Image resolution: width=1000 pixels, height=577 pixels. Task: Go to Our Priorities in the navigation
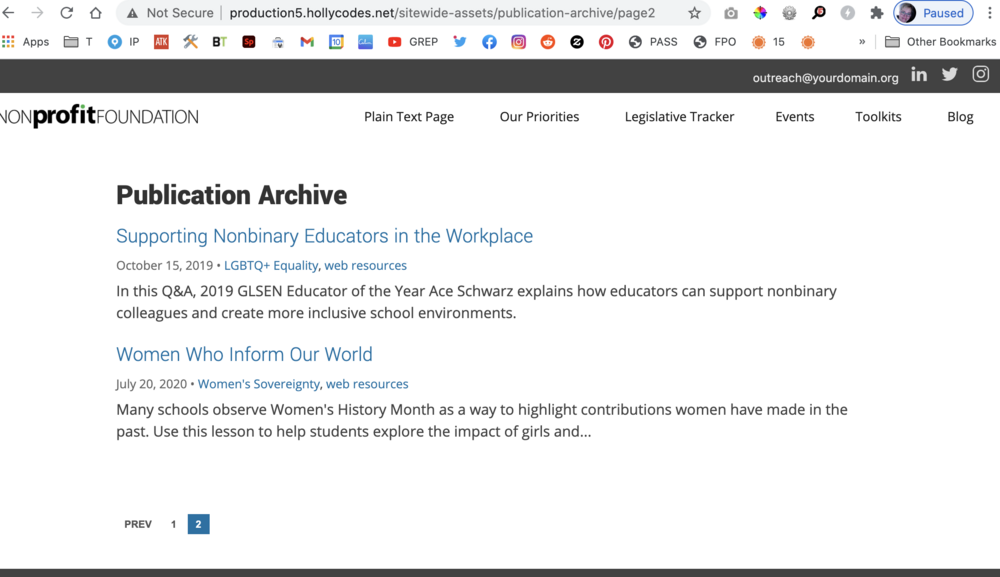click(x=539, y=117)
